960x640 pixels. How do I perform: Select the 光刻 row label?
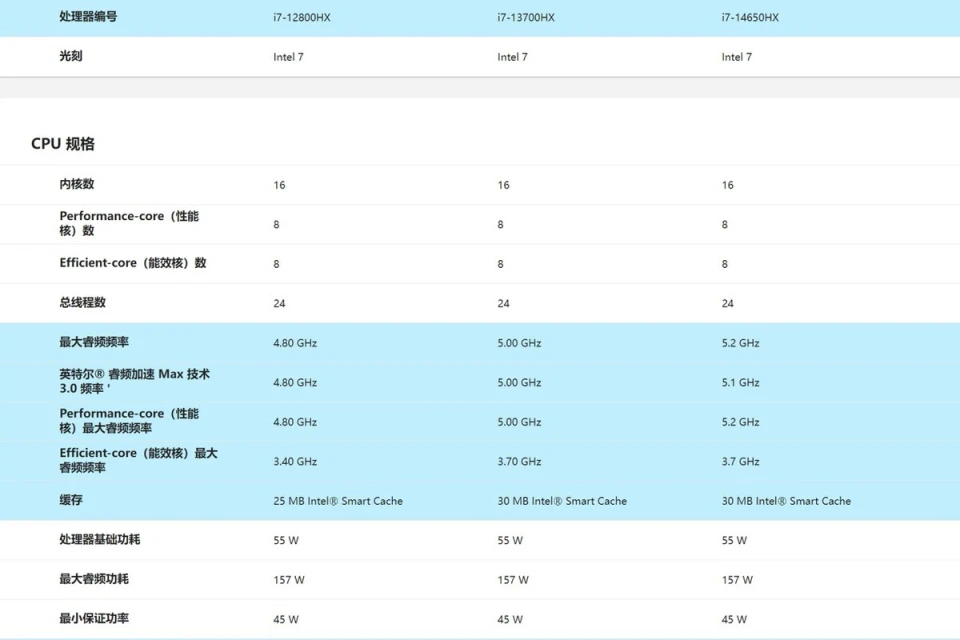[x=71, y=56]
